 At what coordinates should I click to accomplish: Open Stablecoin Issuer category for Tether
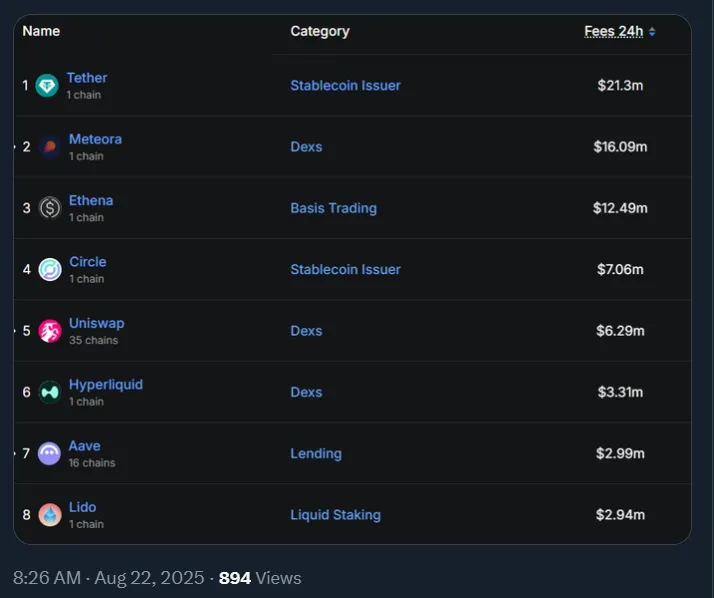[345, 86]
